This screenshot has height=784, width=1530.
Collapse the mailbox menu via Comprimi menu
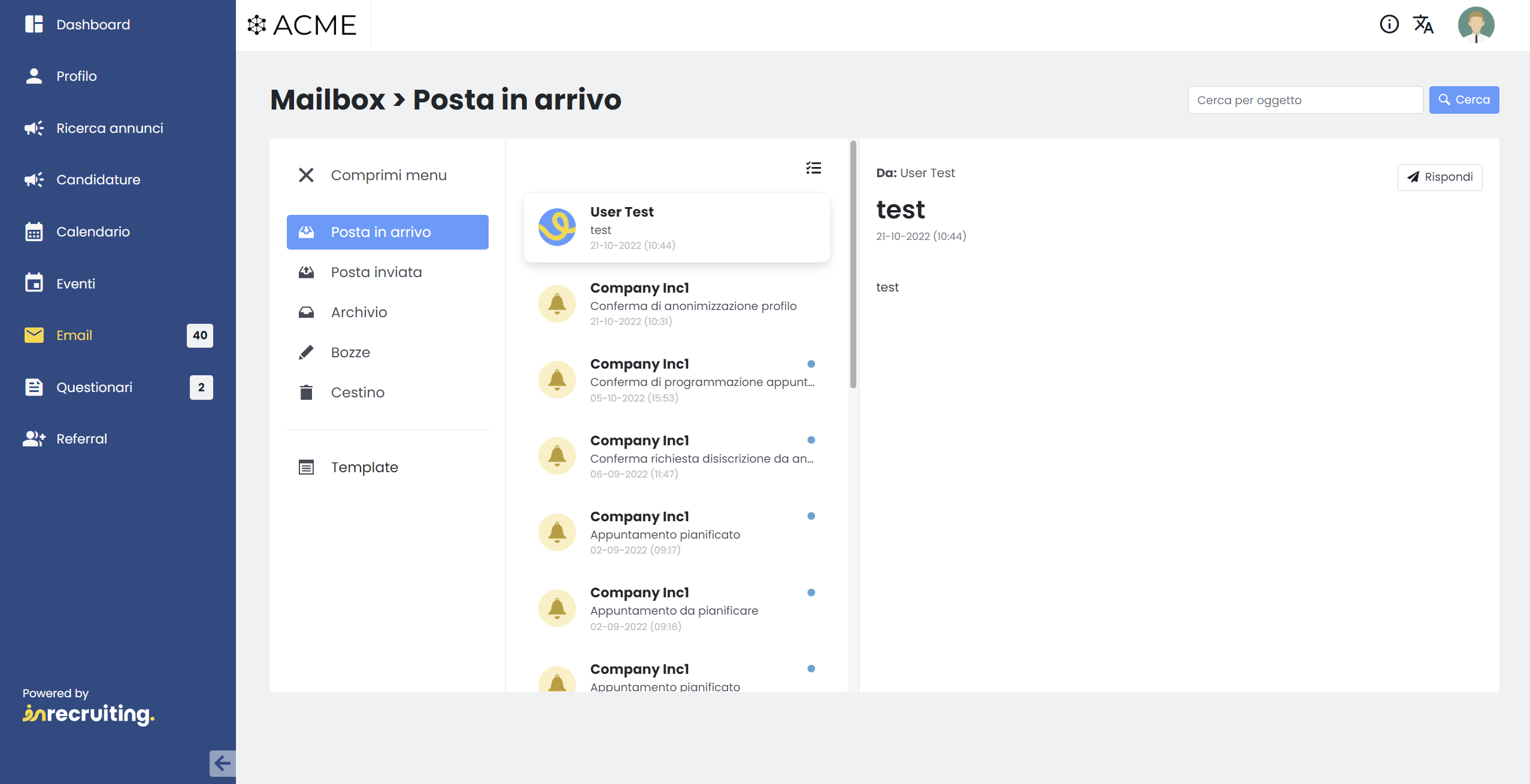point(387,175)
